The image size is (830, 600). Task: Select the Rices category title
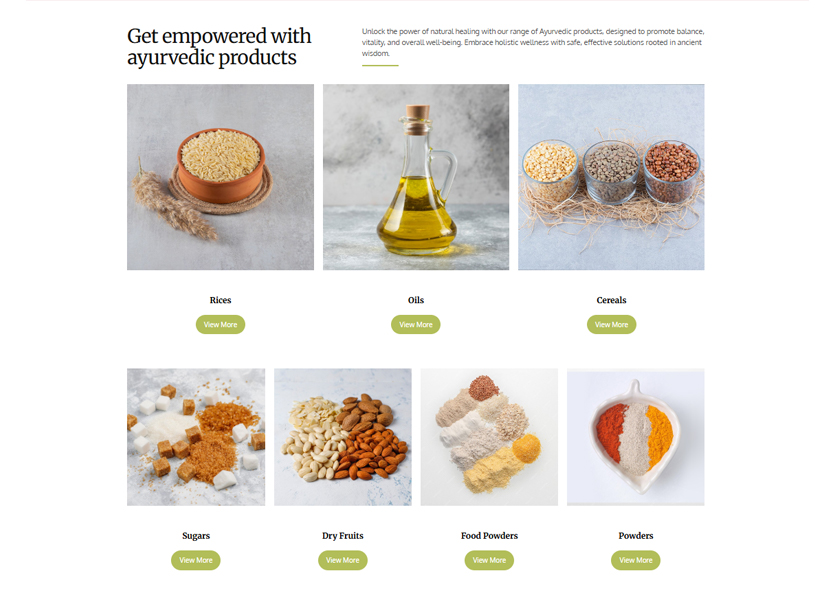(220, 300)
